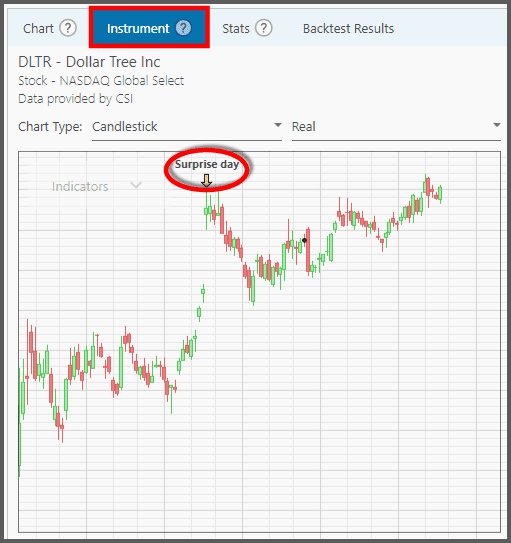Click the Indicators chevron icon
511x543 pixels.
(136, 185)
